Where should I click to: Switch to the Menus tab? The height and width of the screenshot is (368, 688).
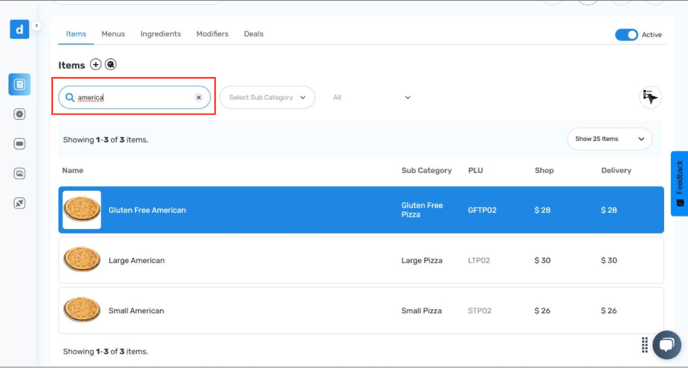coord(113,34)
